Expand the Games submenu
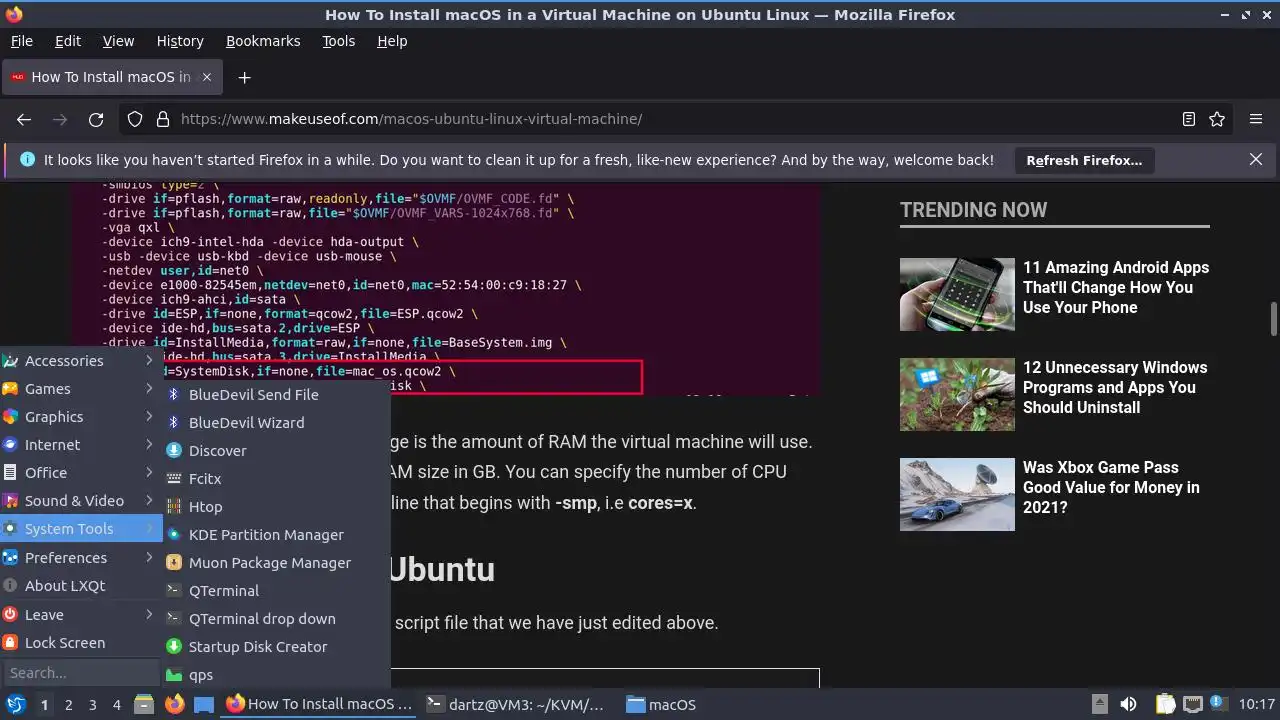Screen dimensions: 1280x720 coord(81,389)
